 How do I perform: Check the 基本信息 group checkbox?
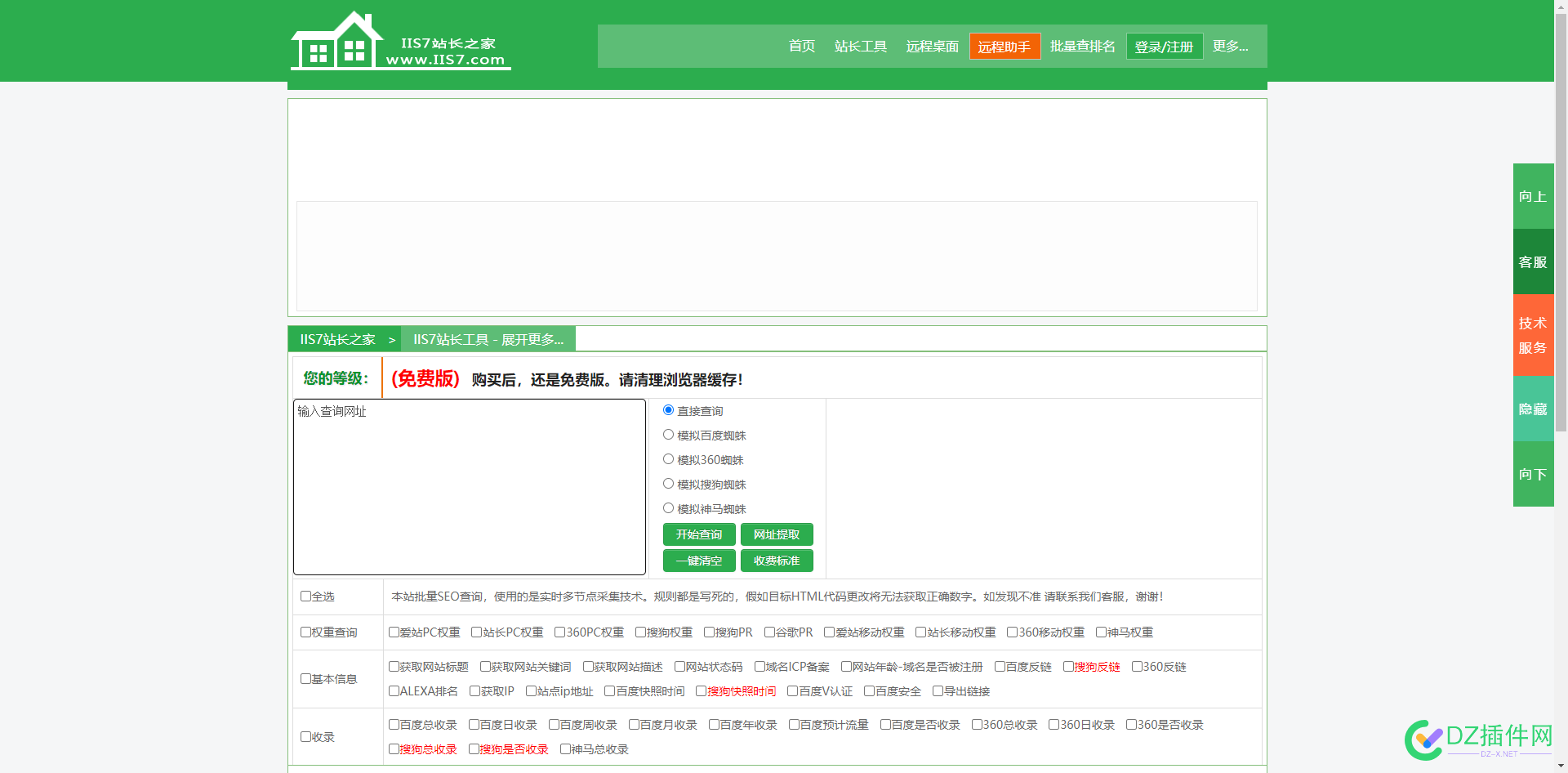305,679
